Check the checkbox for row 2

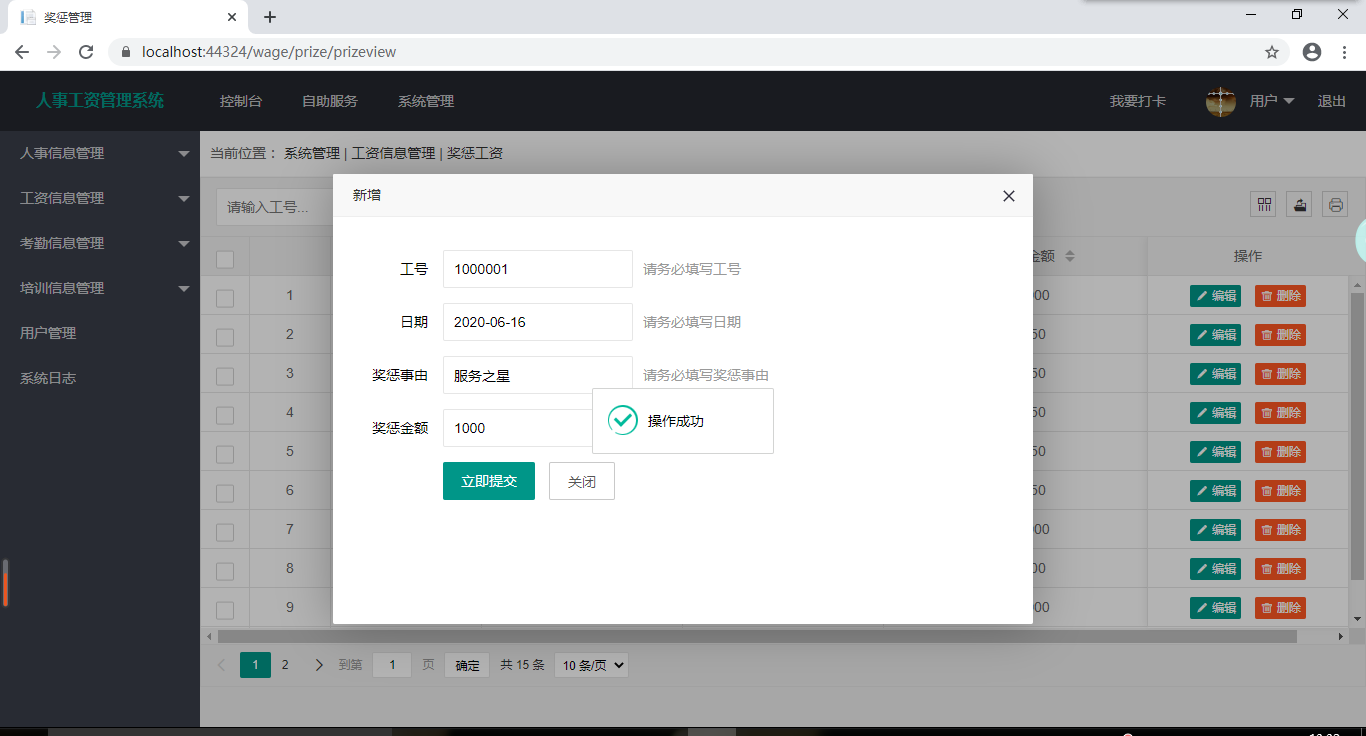point(225,337)
